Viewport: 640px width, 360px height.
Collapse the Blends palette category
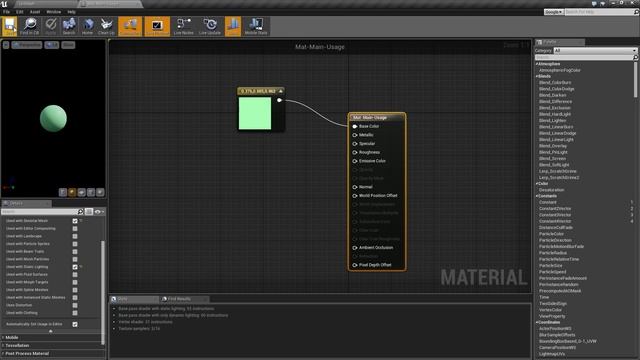pyautogui.click(x=536, y=76)
